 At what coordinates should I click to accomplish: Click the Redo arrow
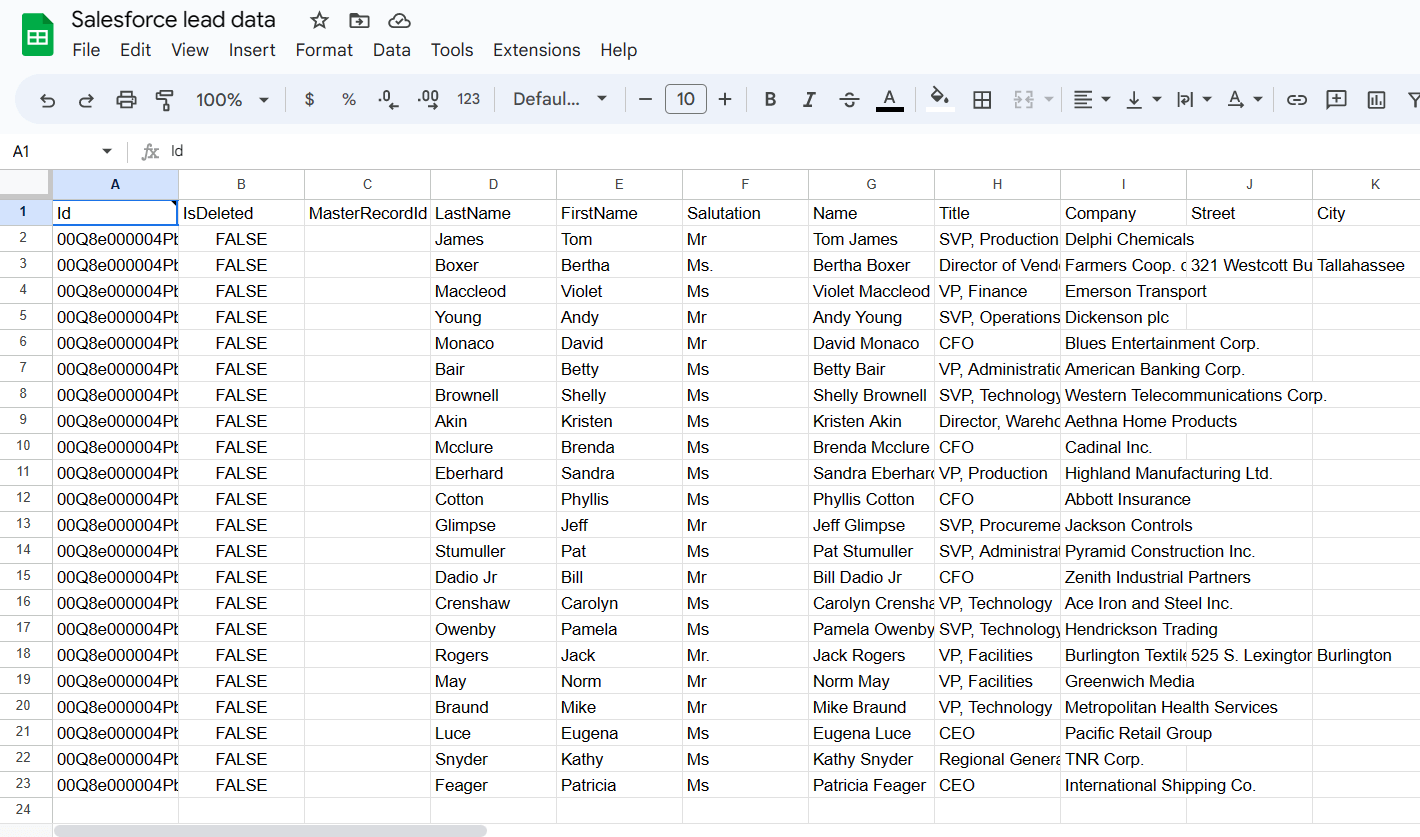[x=86, y=99]
